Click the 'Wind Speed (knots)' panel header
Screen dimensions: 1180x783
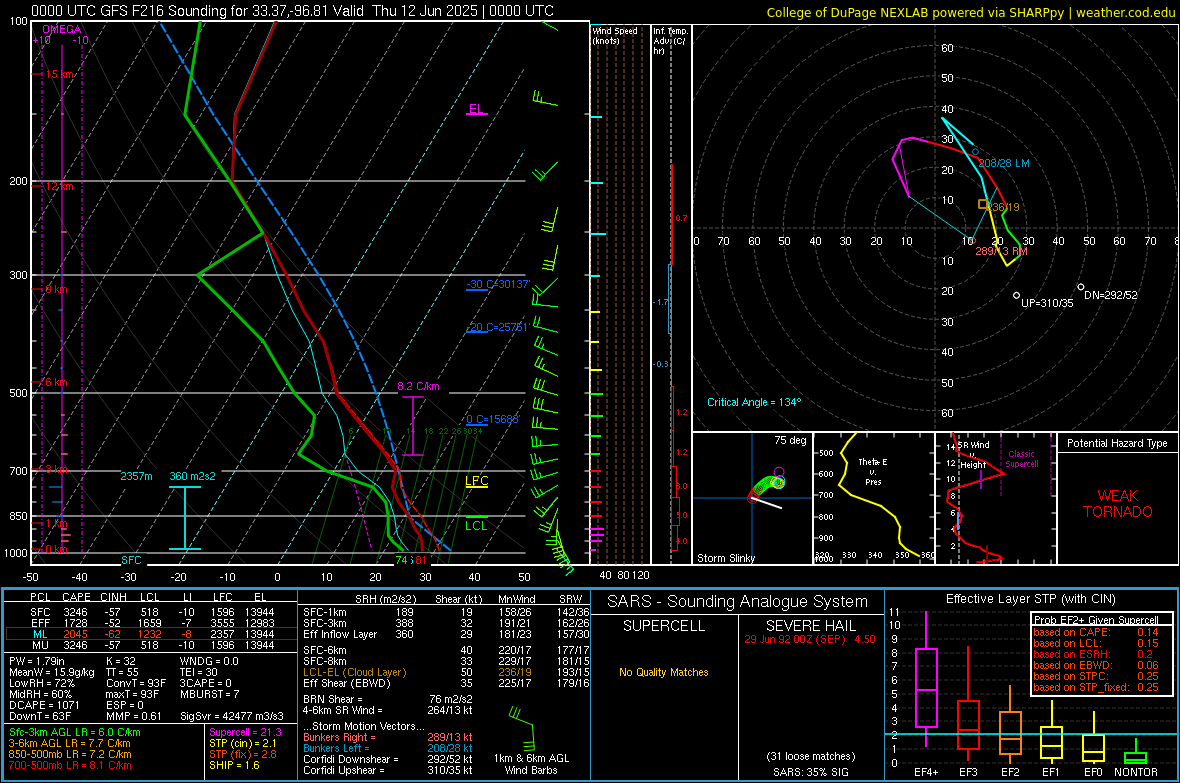pyautogui.click(x=614, y=35)
